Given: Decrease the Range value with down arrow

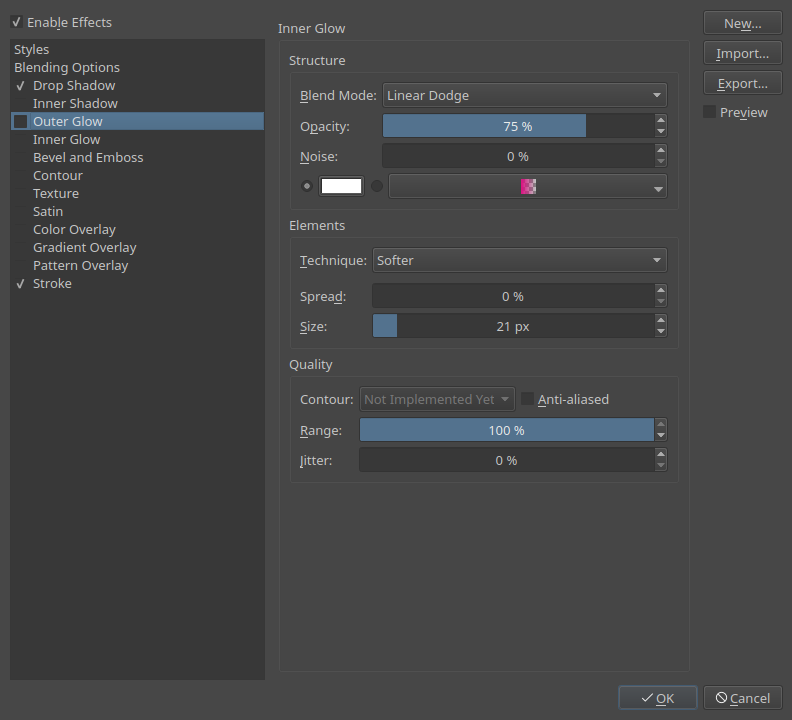Looking at the screenshot, I should click(x=661, y=436).
